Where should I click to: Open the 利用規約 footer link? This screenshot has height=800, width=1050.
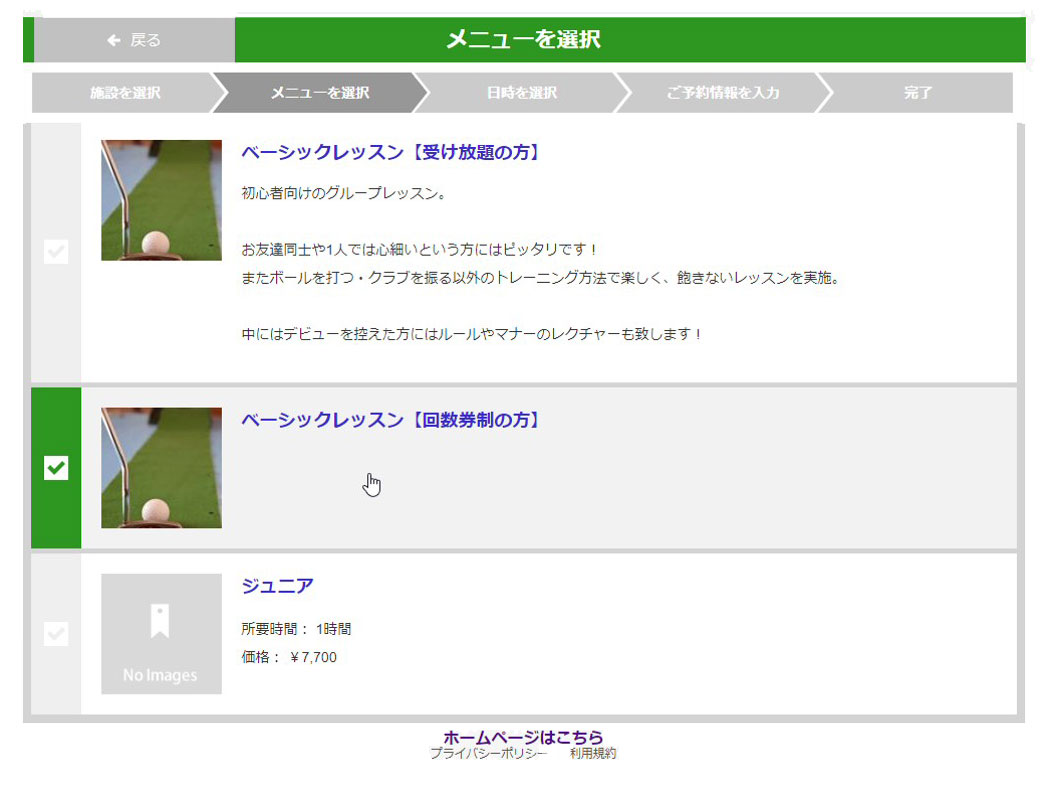click(593, 754)
